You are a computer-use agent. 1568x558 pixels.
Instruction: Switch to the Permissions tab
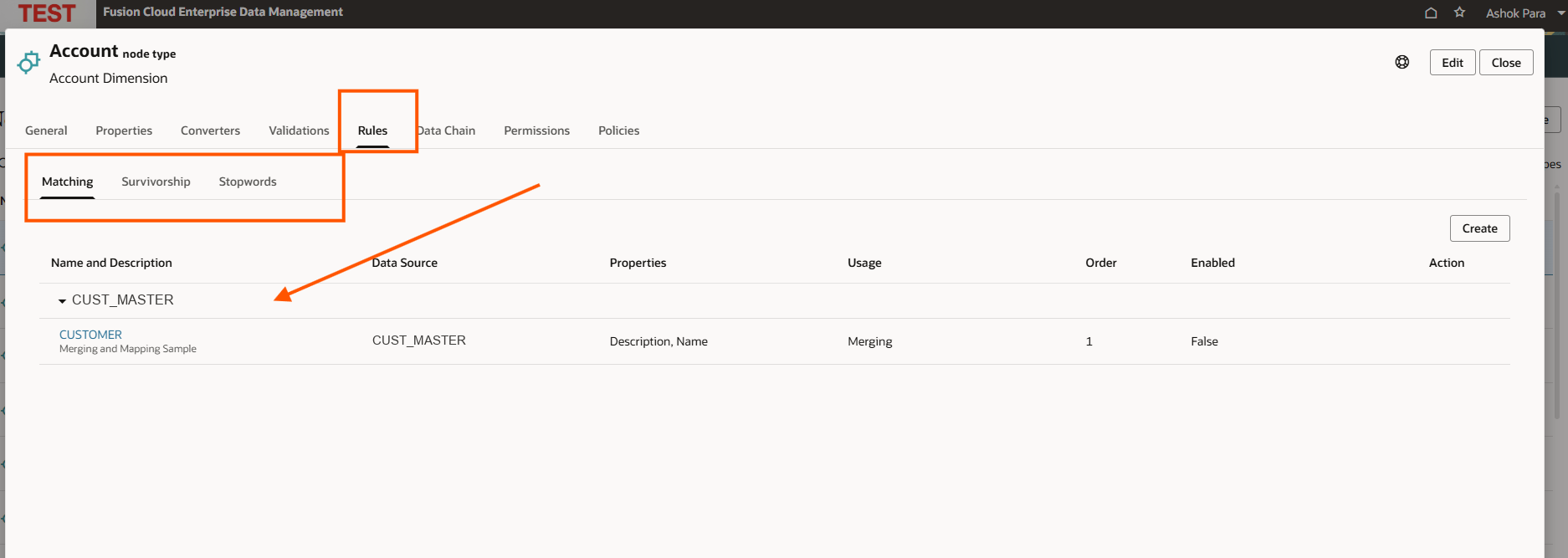[536, 131]
